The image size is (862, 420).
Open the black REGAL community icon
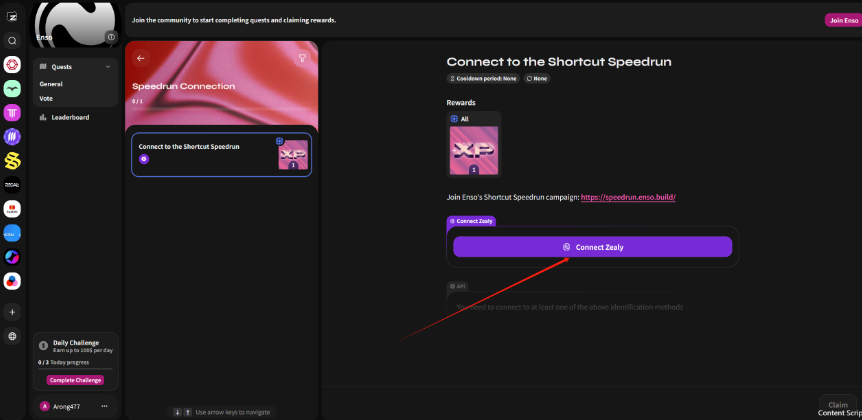12,185
